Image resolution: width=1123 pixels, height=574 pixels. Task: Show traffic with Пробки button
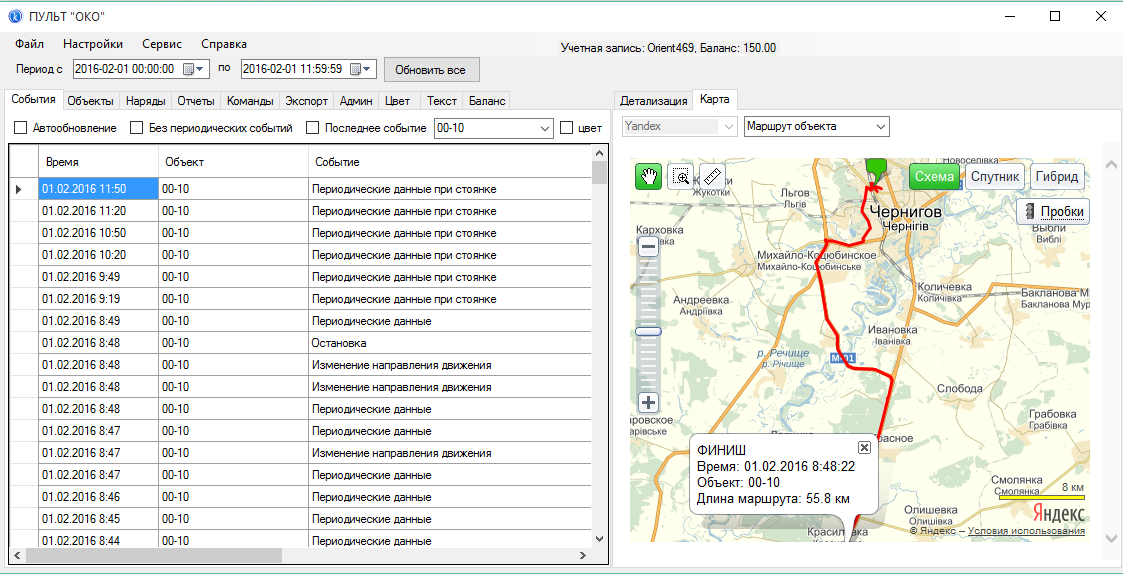pyautogui.click(x=1053, y=212)
